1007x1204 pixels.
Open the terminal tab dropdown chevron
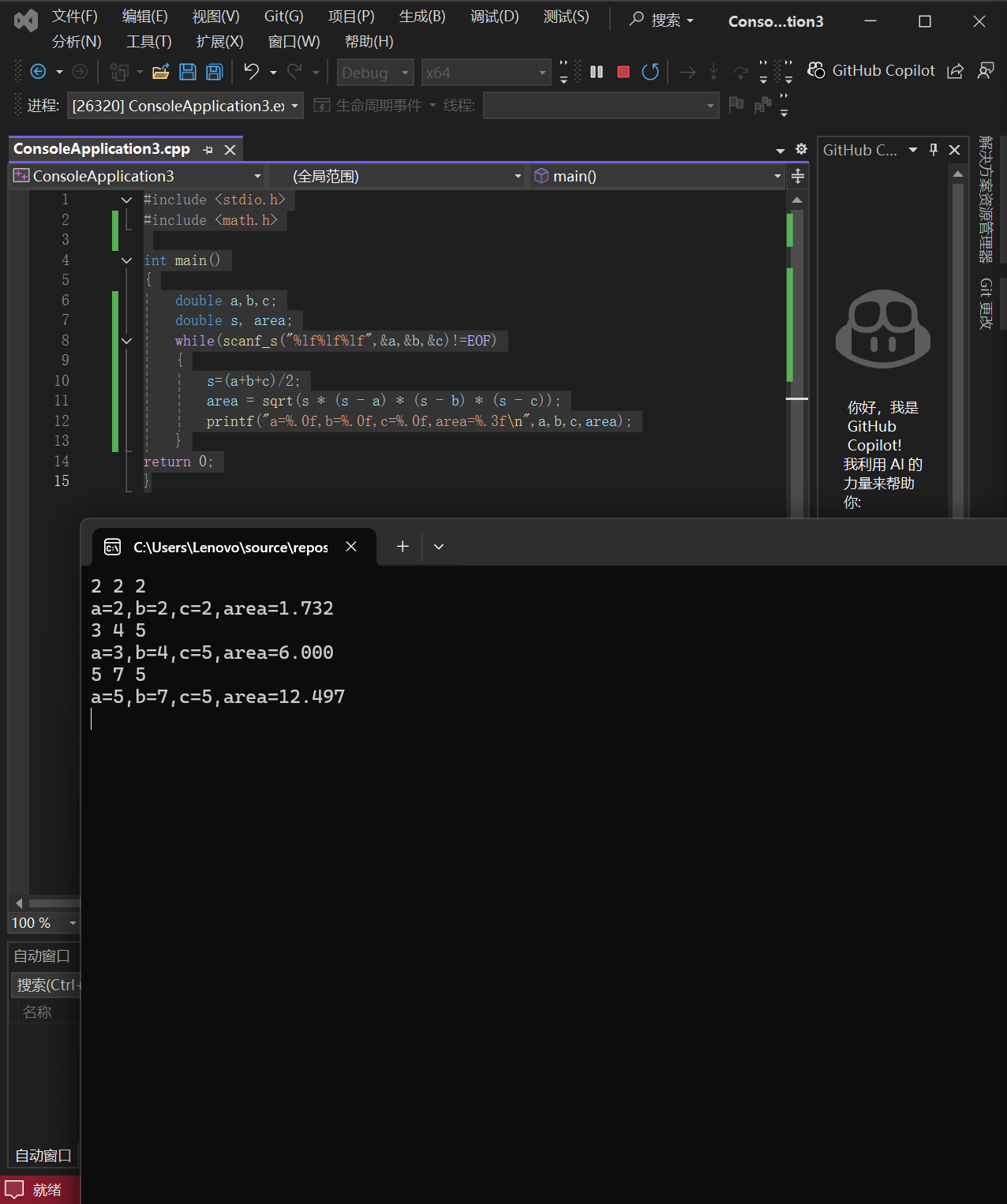click(x=439, y=547)
